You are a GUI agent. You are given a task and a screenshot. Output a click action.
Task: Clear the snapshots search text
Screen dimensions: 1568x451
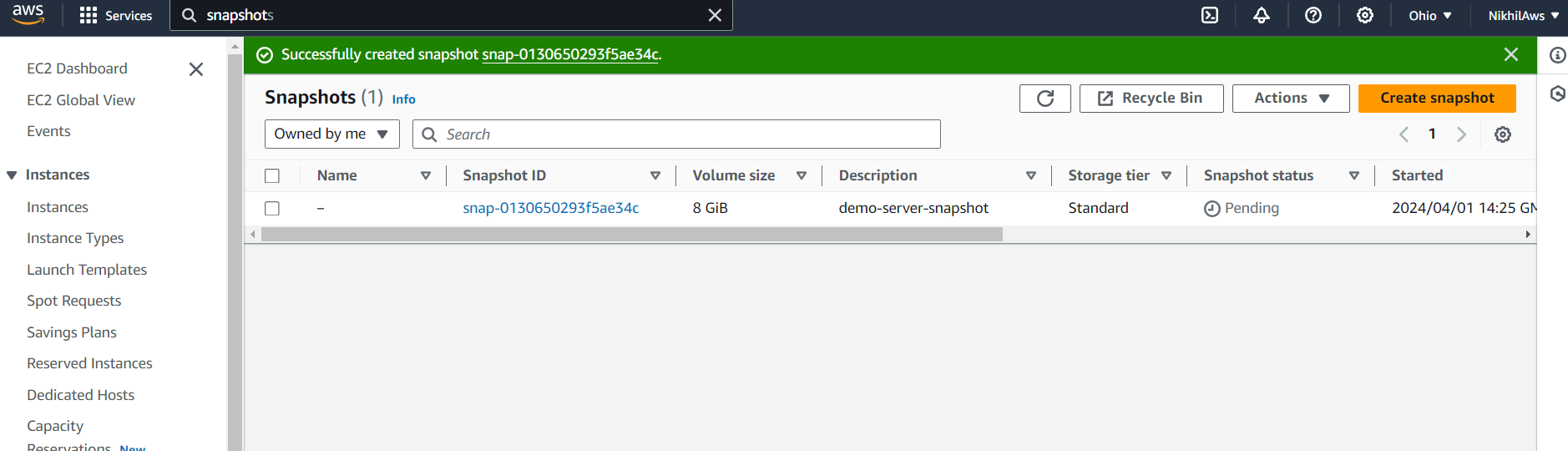[715, 15]
